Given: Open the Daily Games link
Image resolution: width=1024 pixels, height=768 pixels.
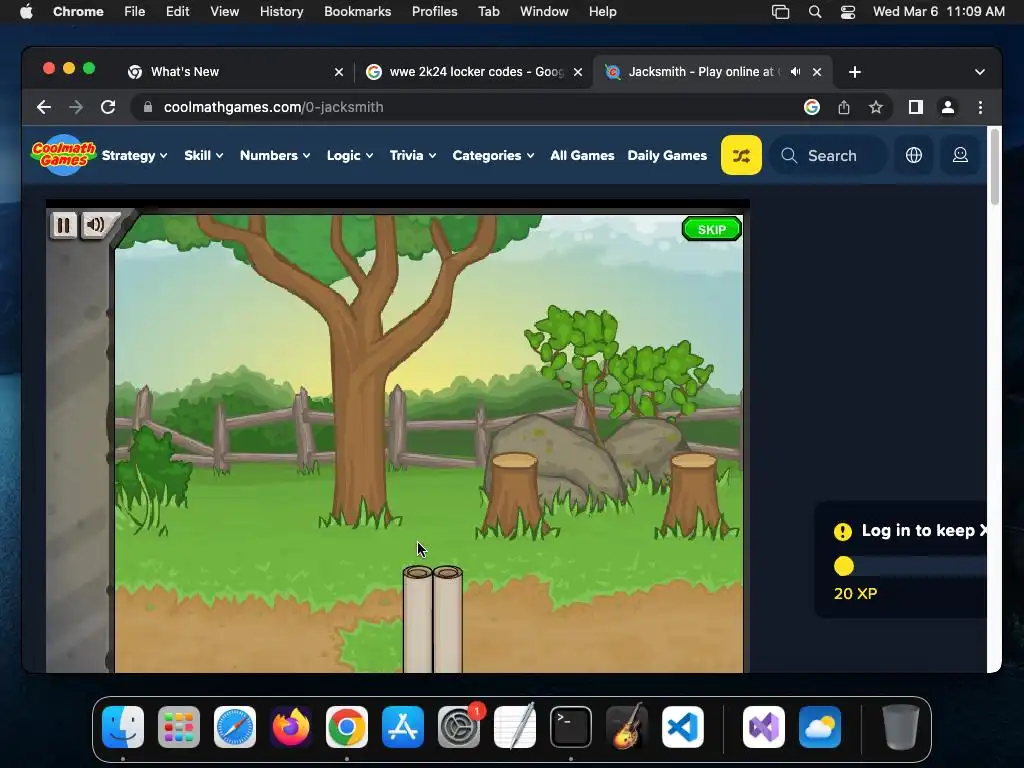Looking at the screenshot, I should click(x=667, y=155).
